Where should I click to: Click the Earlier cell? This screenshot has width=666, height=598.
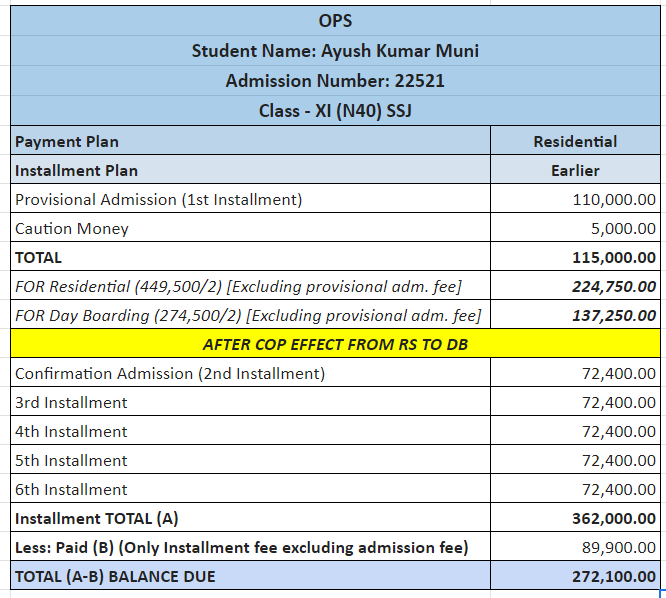pos(575,170)
